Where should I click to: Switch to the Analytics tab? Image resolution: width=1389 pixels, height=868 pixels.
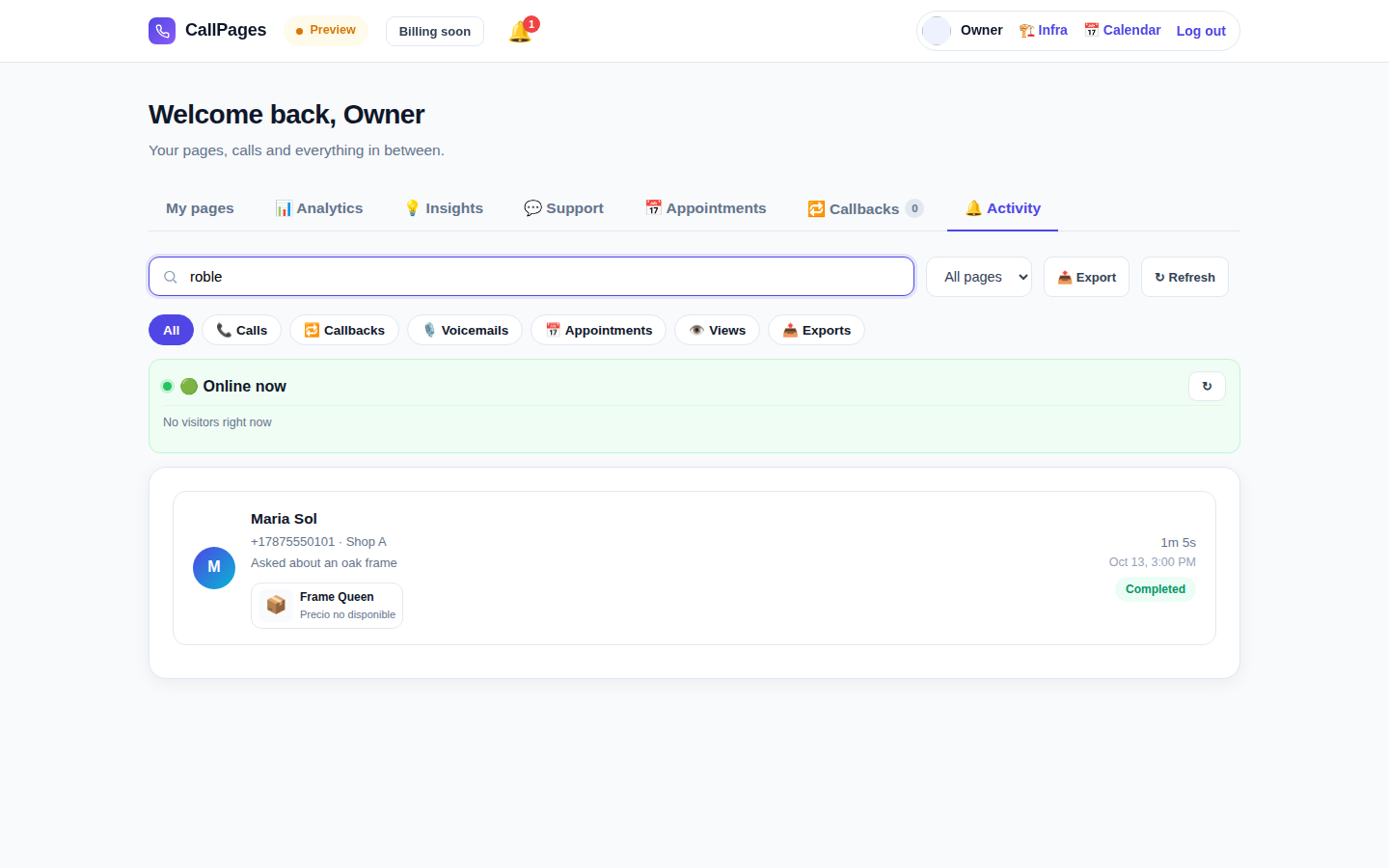(319, 208)
